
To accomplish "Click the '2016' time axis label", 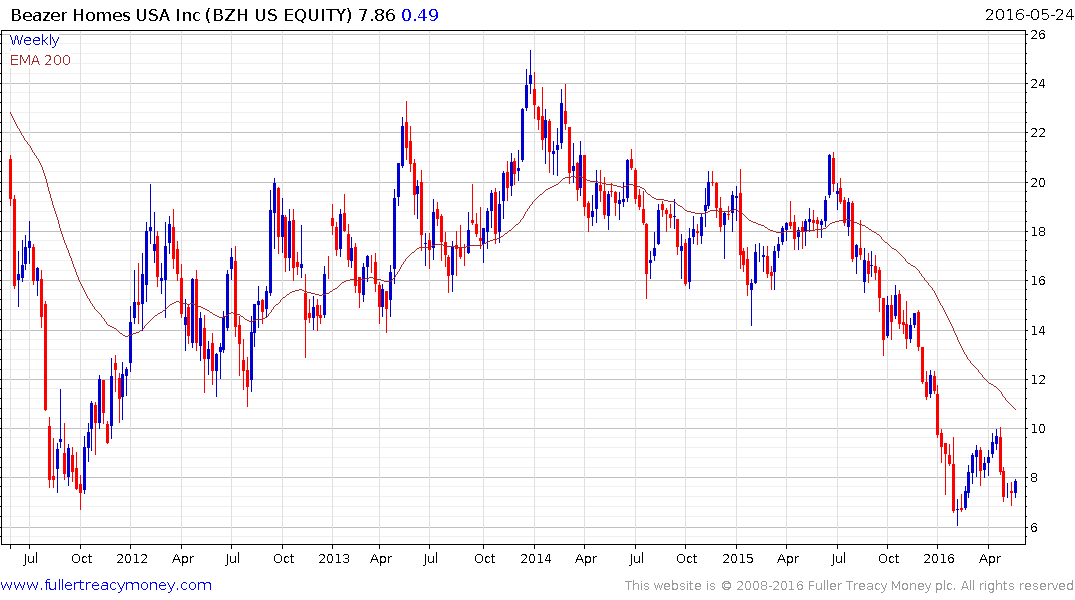I will [x=939, y=558].
